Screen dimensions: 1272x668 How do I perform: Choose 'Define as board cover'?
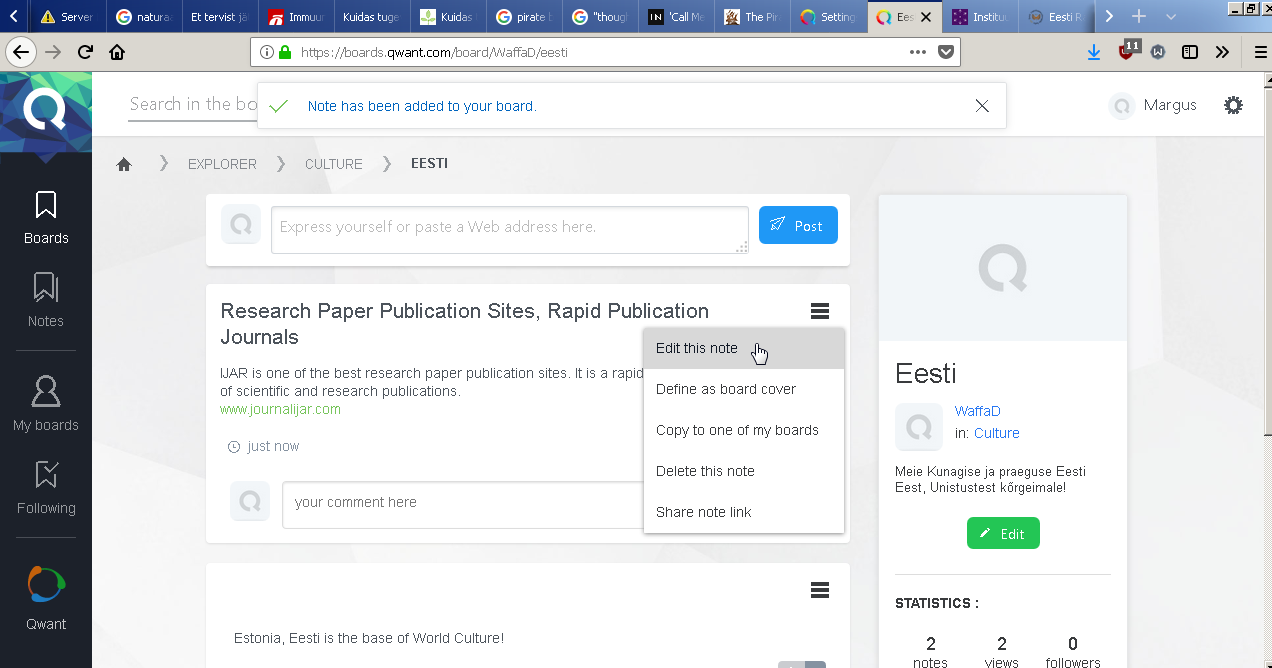pos(744,389)
